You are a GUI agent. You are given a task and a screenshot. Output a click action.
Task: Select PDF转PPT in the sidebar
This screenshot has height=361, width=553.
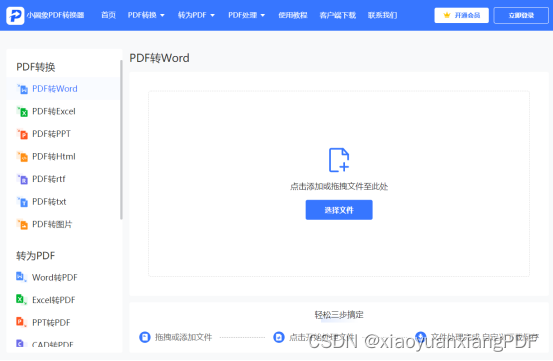click(x=63, y=134)
